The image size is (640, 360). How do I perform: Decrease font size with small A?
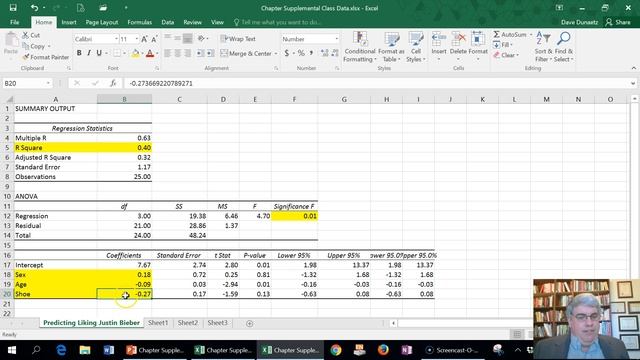(154, 39)
